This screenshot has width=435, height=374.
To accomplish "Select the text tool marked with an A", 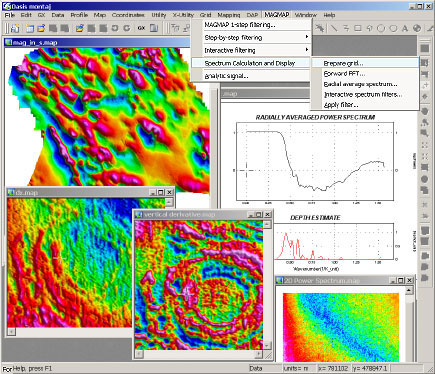I will (405, 28).
